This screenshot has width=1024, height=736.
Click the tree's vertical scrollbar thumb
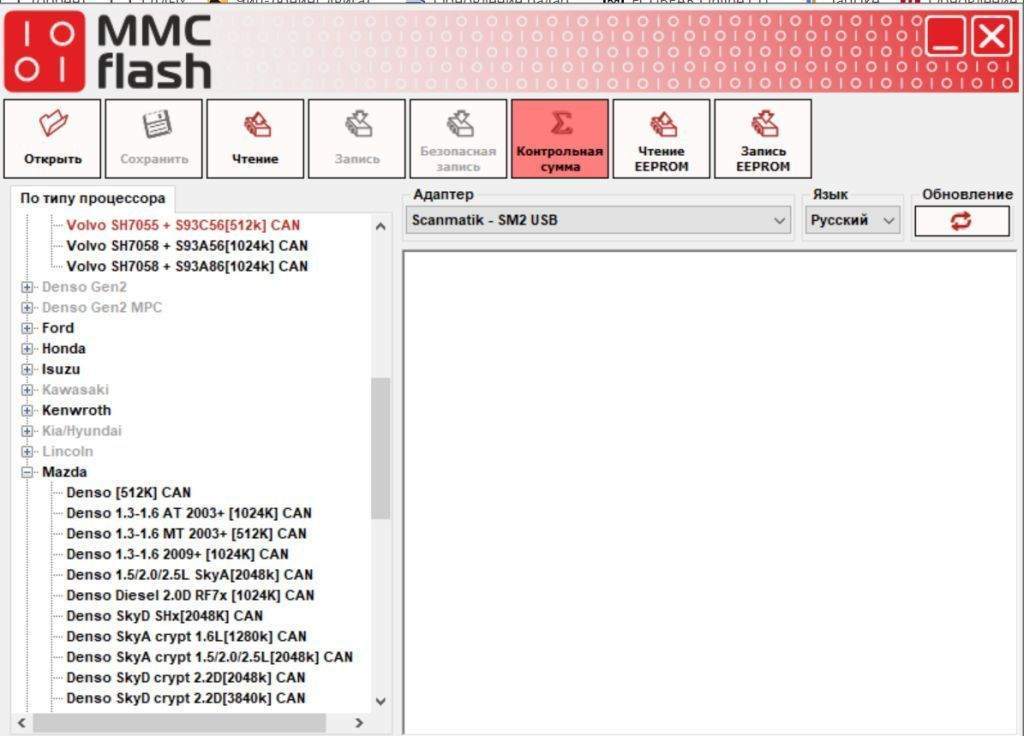point(381,448)
